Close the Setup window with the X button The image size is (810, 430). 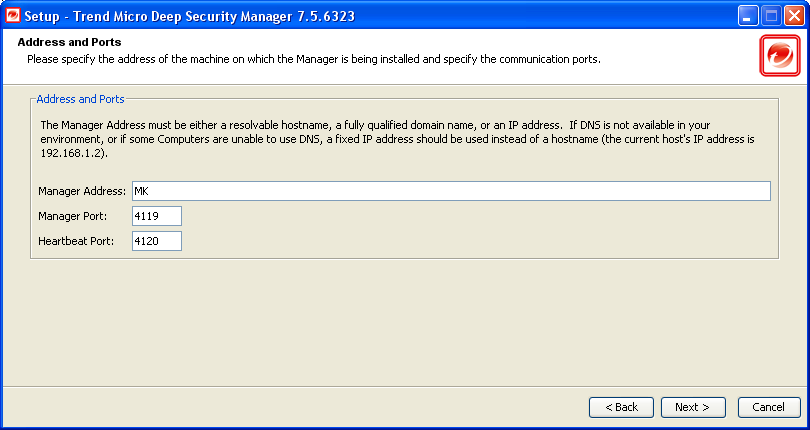pyautogui.click(x=794, y=15)
